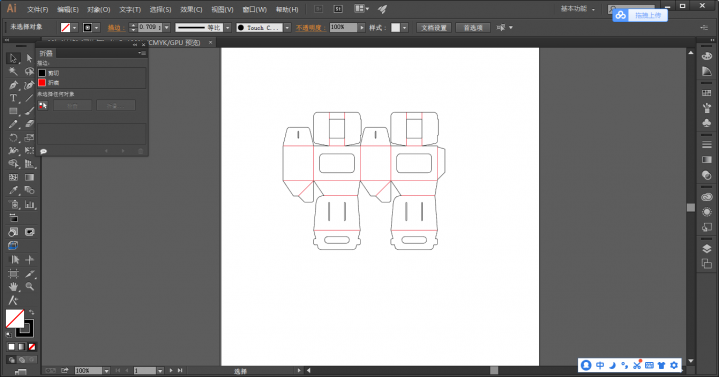Select the Type tool
The image size is (719, 377).
tap(13, 98)
